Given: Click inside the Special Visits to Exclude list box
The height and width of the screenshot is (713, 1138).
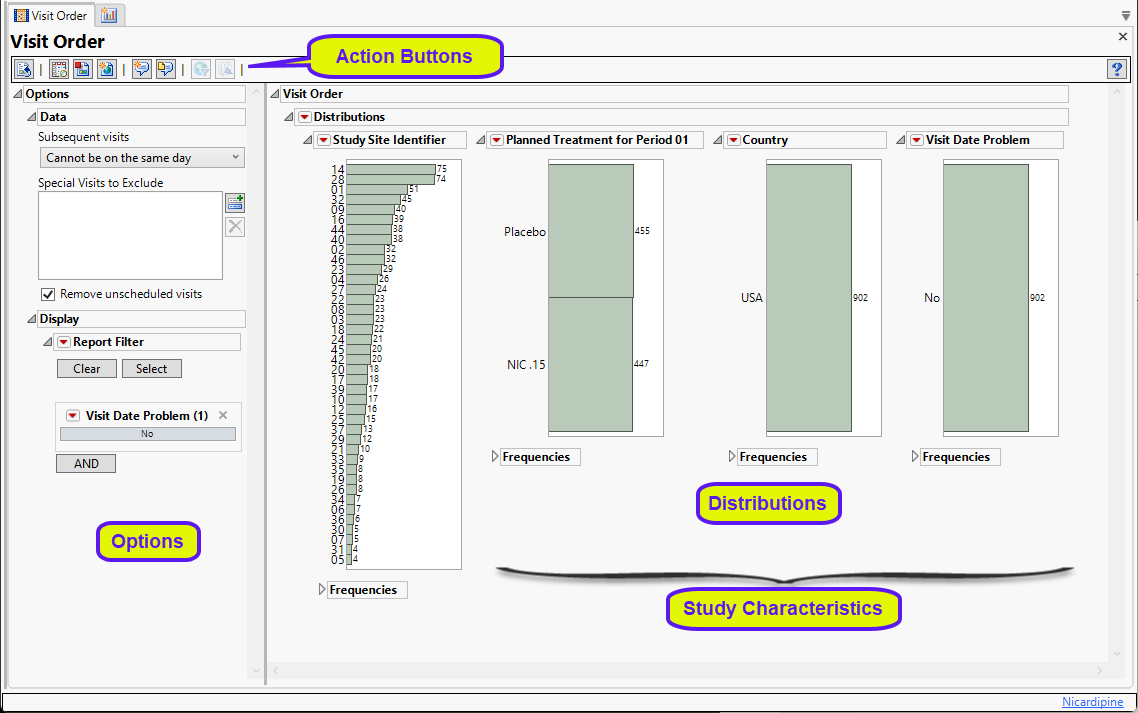Looking at the screenshot, I should 130,235.
